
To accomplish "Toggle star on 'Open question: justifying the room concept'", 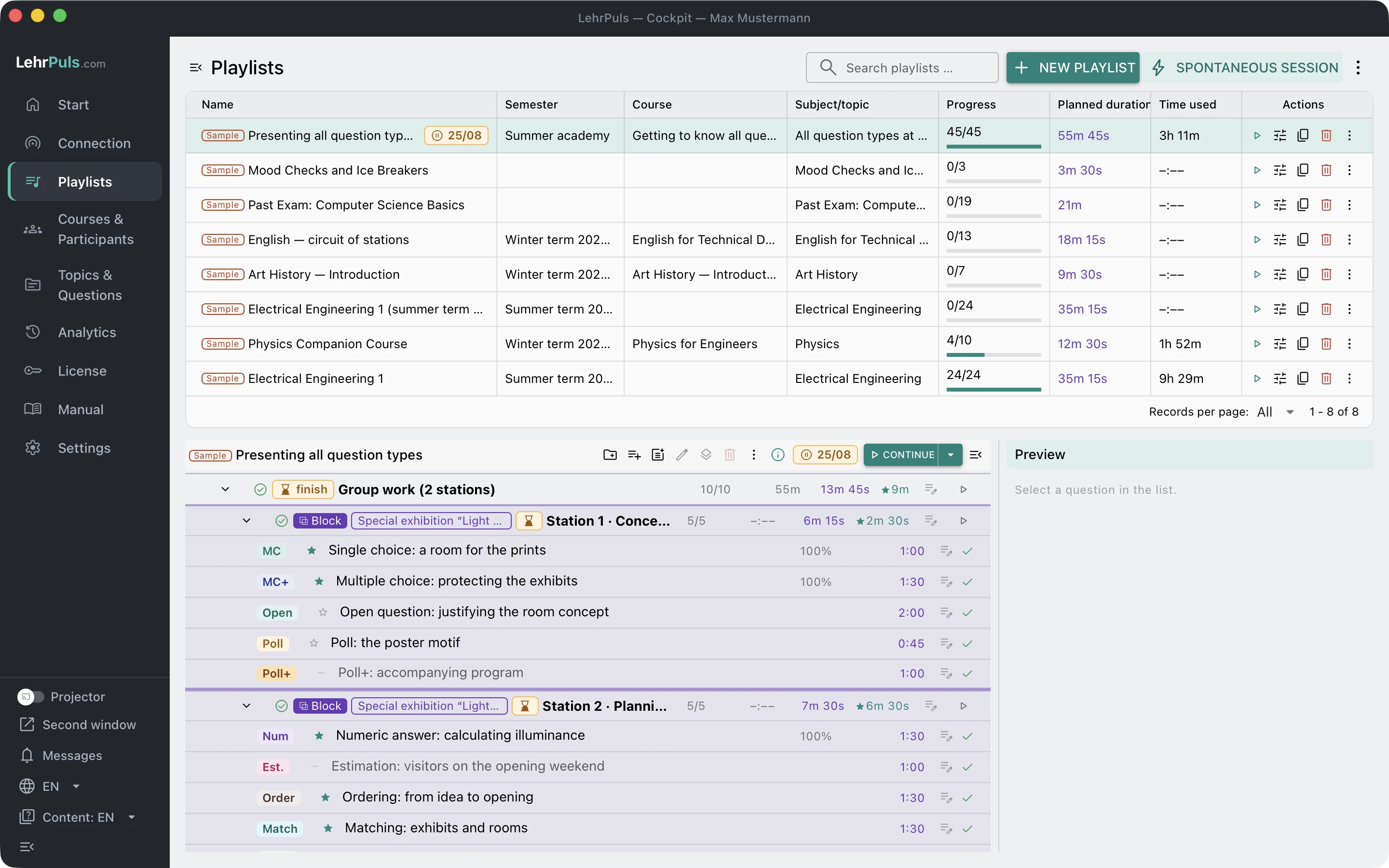I will point(323,612).
